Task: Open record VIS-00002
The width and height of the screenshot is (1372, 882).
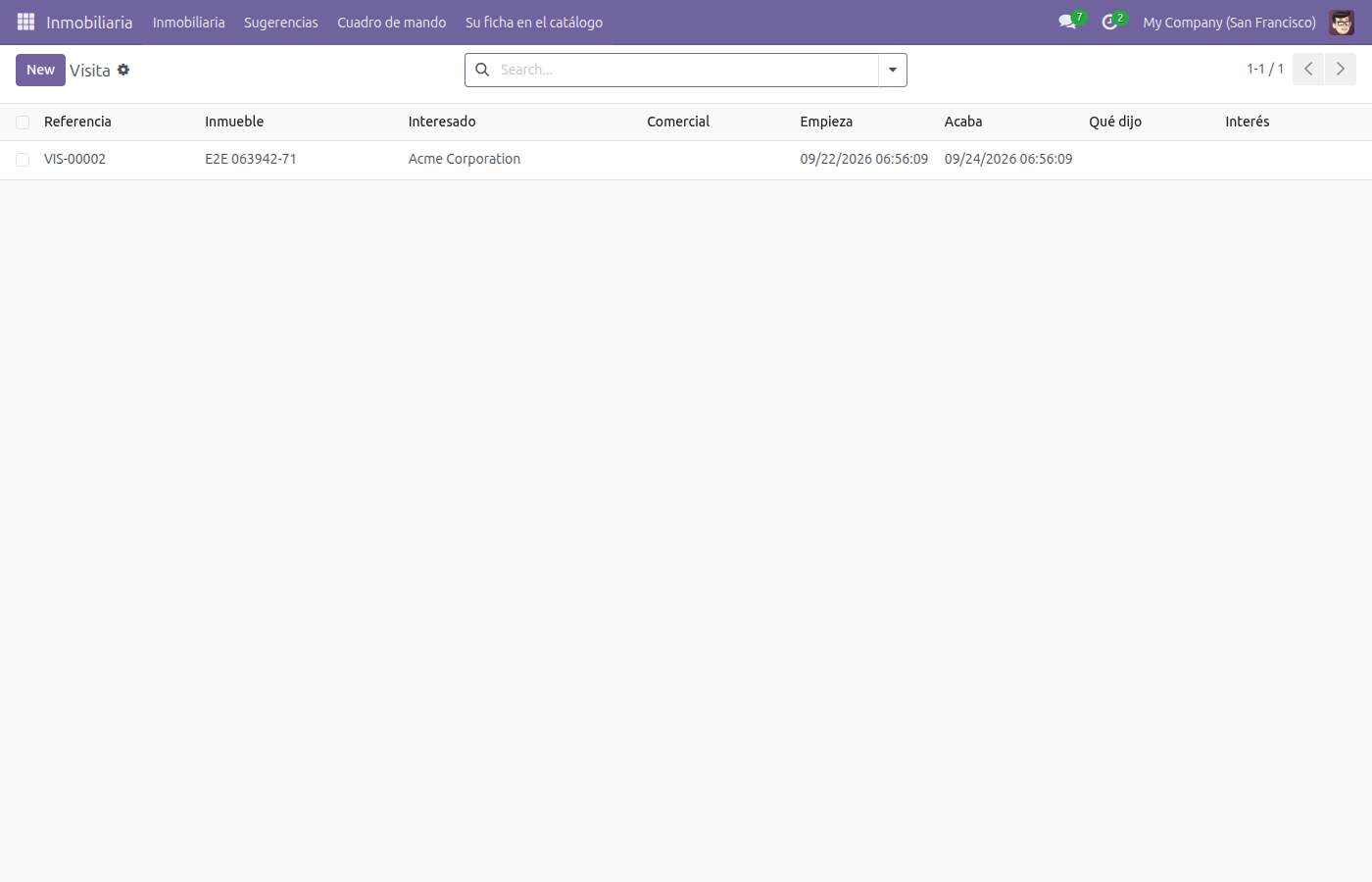Action: [x=74, y=159]
